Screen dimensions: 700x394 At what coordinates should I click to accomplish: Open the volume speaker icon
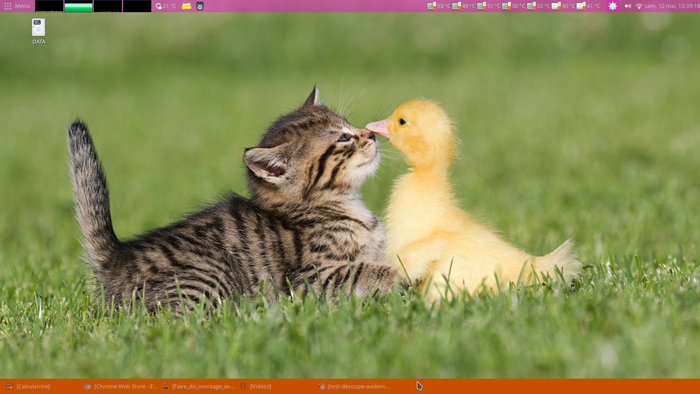coord(628,6)
